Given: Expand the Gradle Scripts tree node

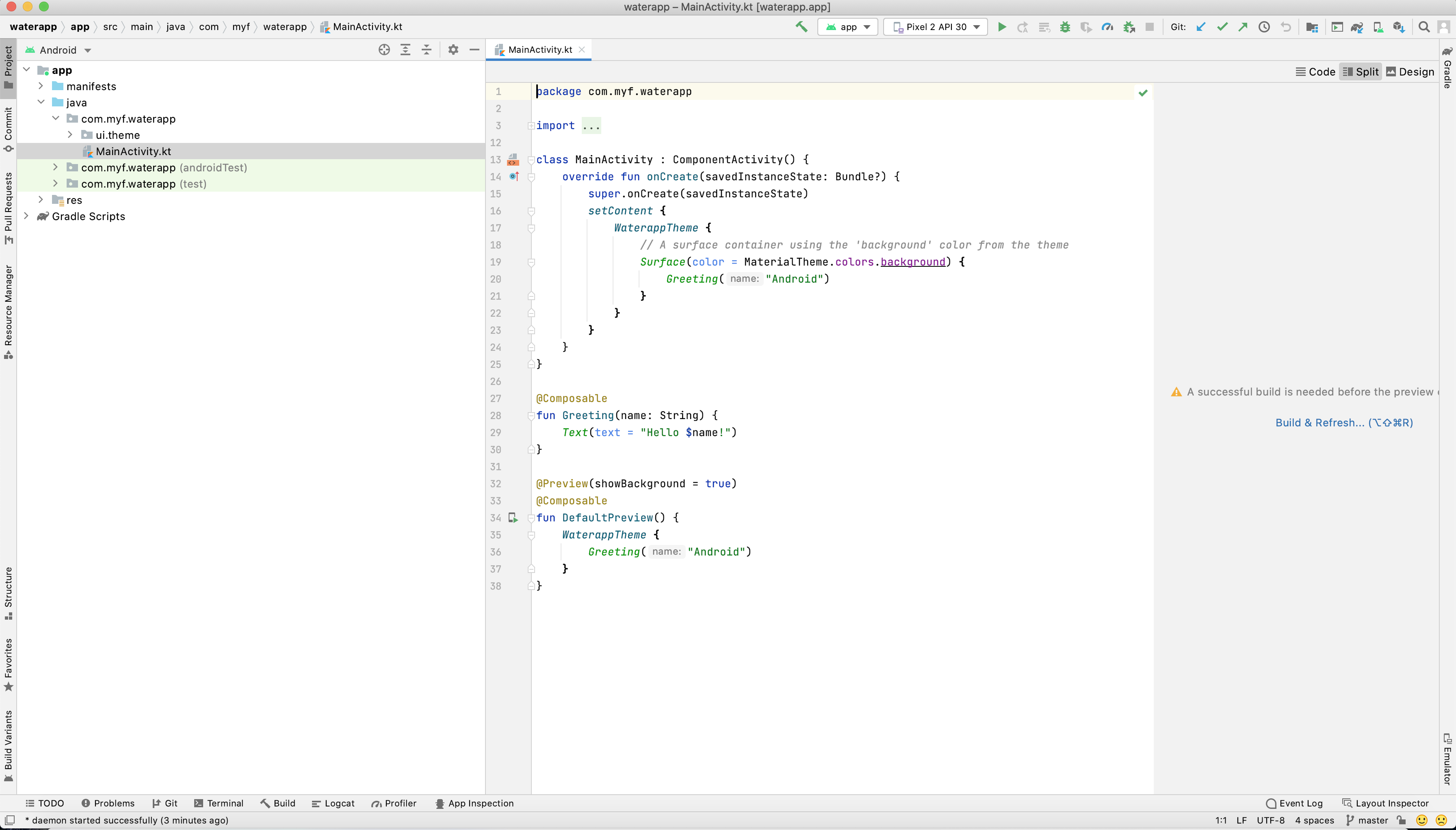Looking at the screenshot, I should (26, 216).
